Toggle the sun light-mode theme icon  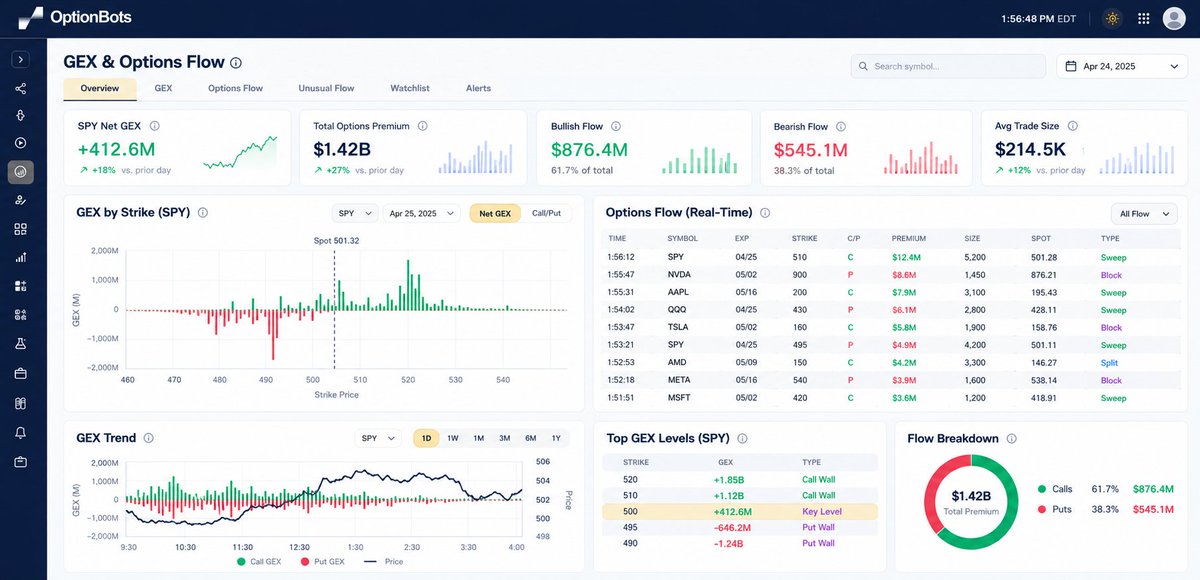pyautogui.click(x=1111, y=18)
